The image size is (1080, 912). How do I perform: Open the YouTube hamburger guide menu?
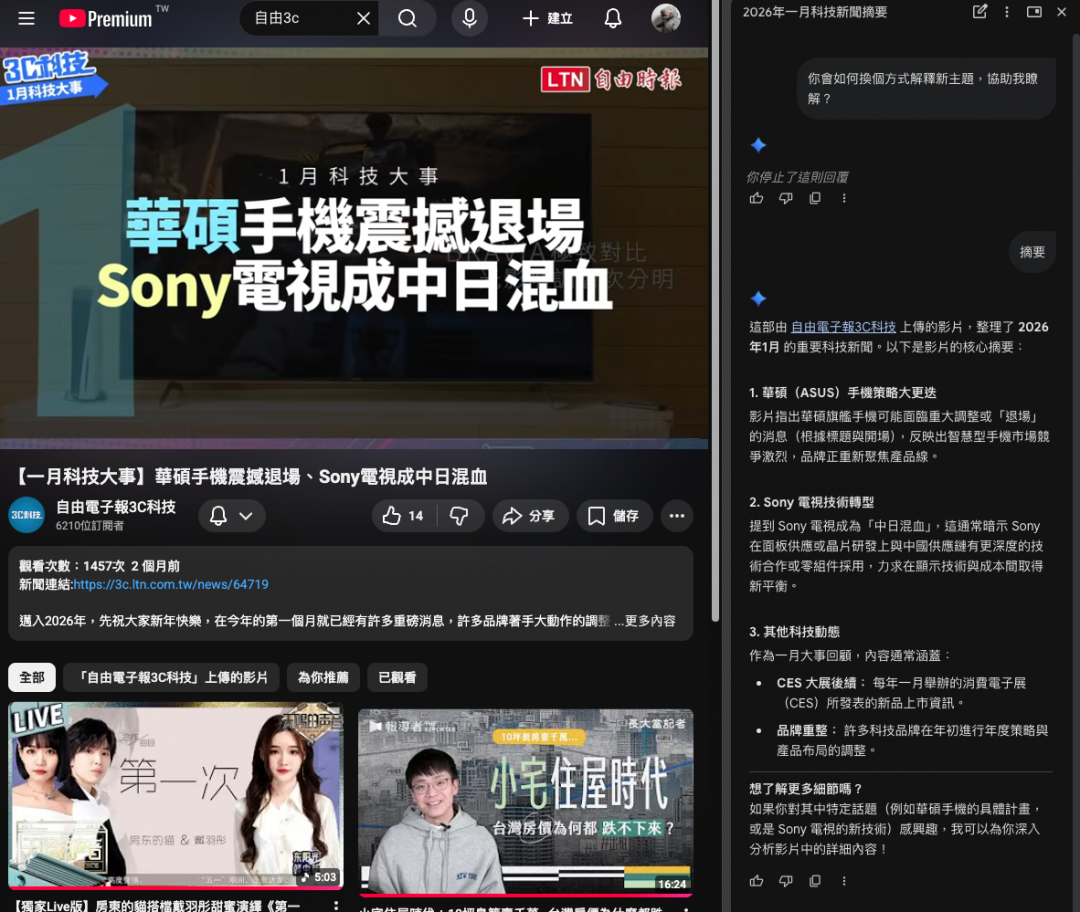(x=27, y=18)
